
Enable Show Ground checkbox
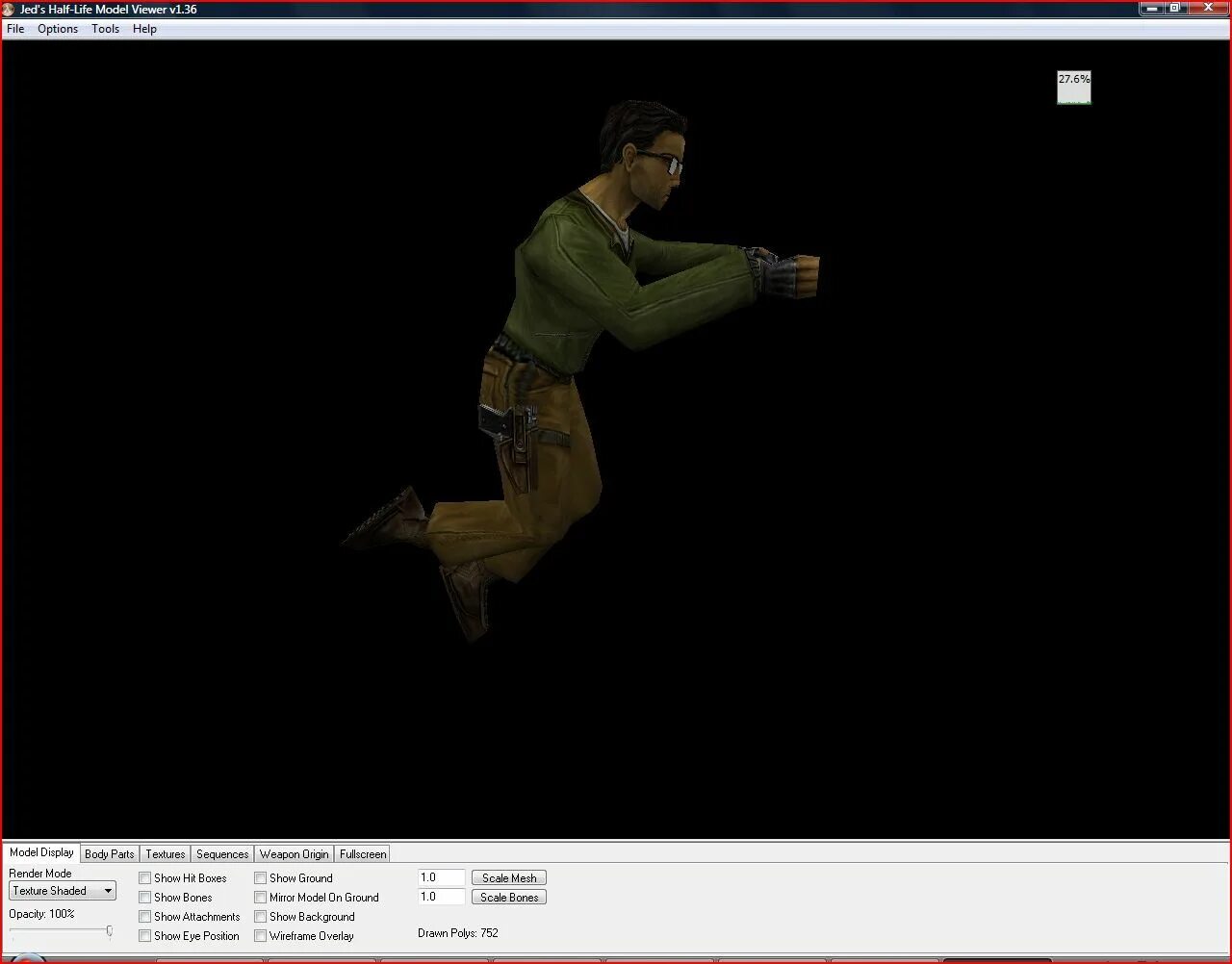click(261, 878)
